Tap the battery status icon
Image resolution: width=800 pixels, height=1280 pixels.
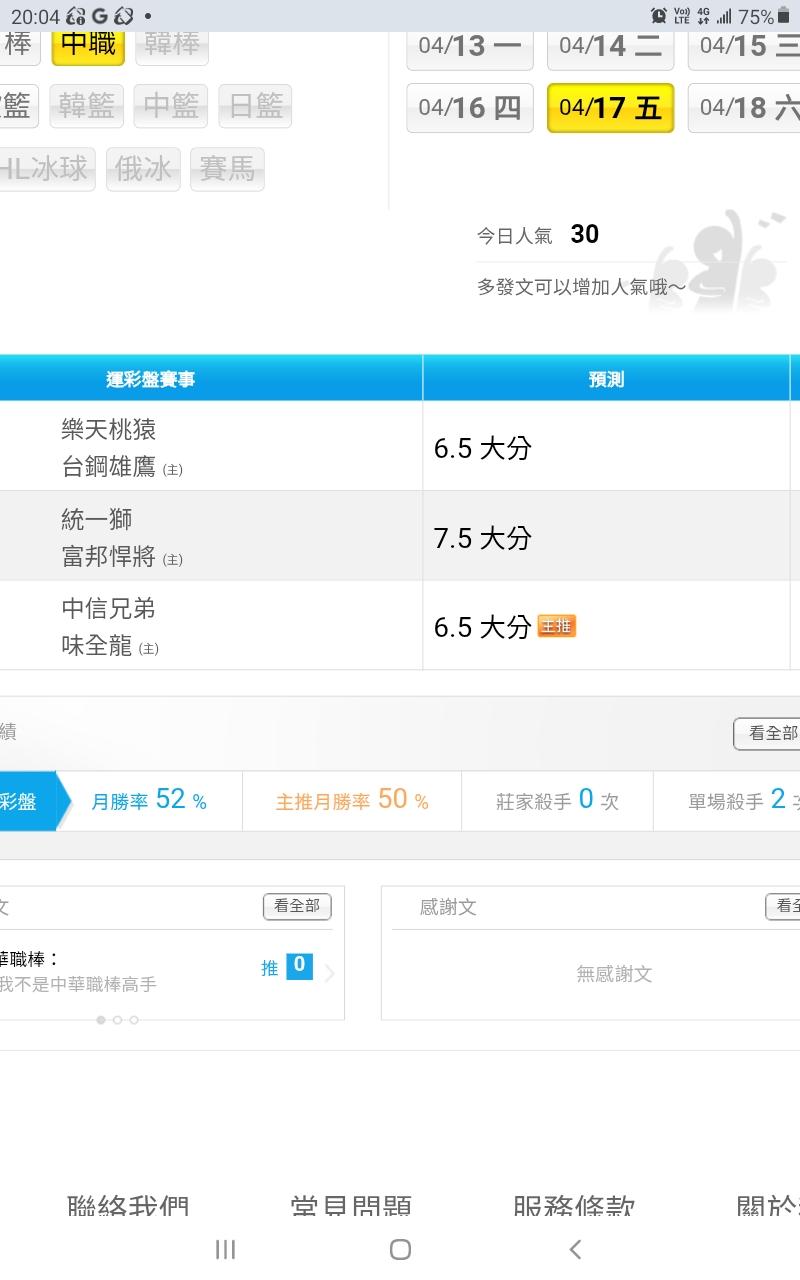pyautogui.click(x=783, y=16)
